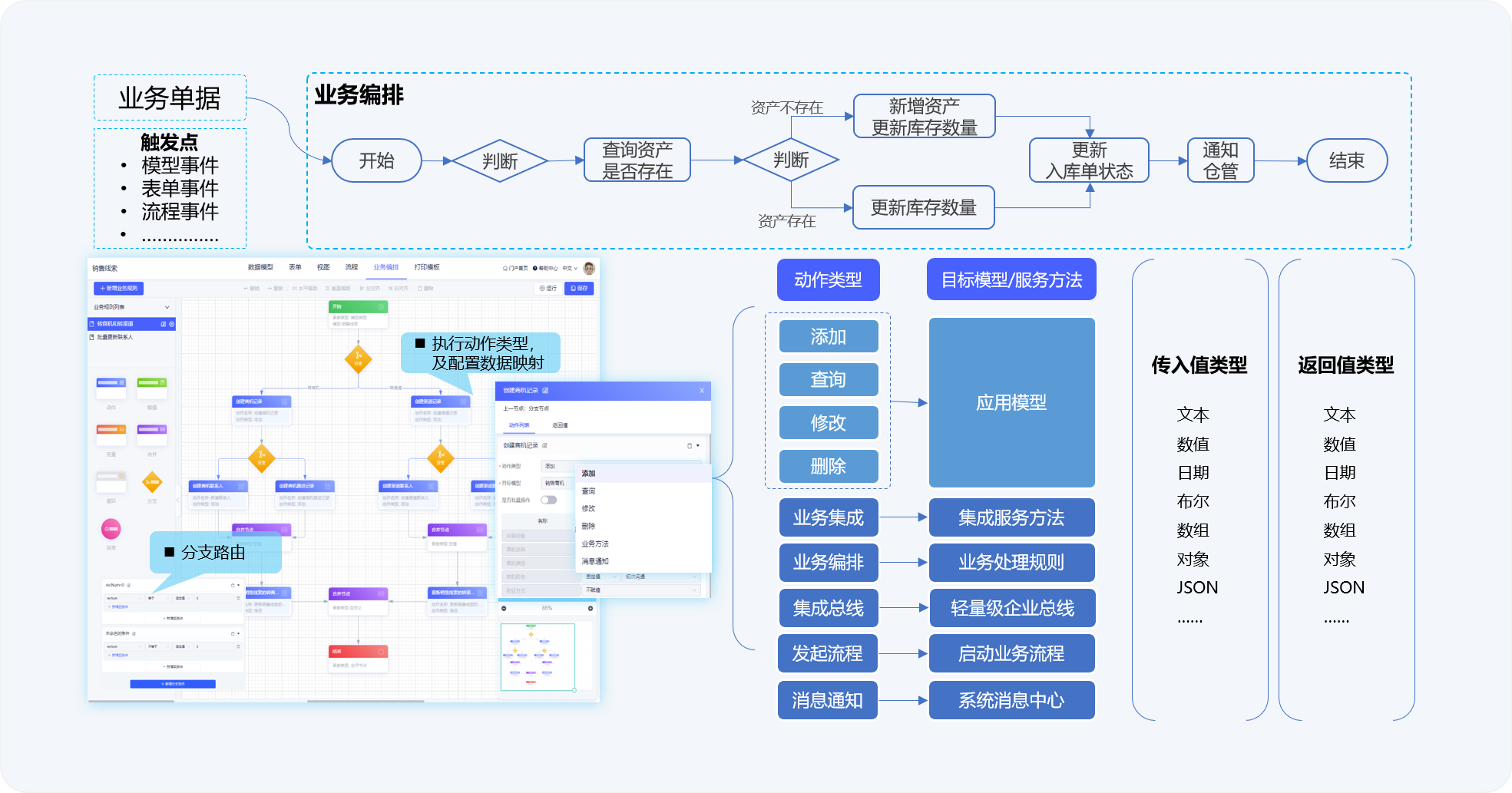Image resolution: width=1512 pixels, height=793 pixels.
Task: Select the 分支 diamond in the palette
Action: tap(152, 482)
